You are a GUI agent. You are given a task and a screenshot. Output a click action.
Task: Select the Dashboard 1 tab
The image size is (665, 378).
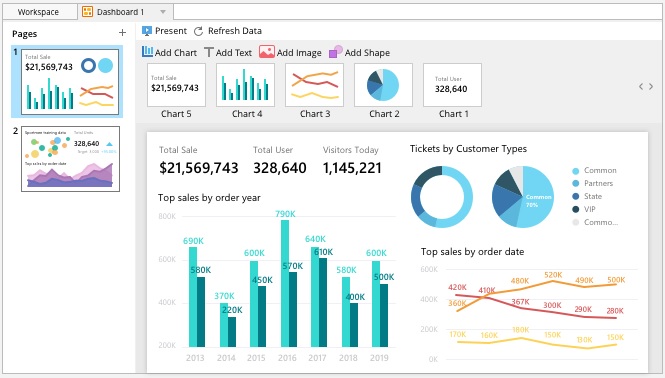(x=126, y=12)
